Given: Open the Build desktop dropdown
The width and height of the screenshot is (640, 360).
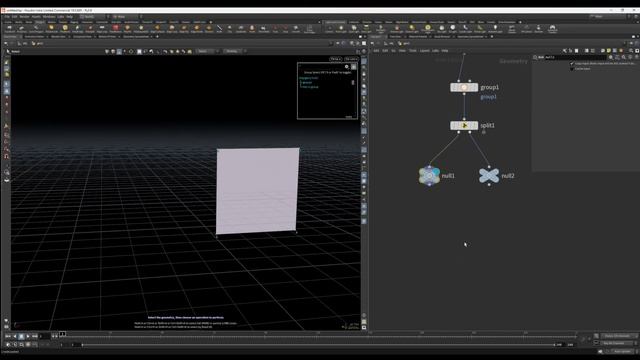Looking at the screenshot, I should [x=93, y=17].
